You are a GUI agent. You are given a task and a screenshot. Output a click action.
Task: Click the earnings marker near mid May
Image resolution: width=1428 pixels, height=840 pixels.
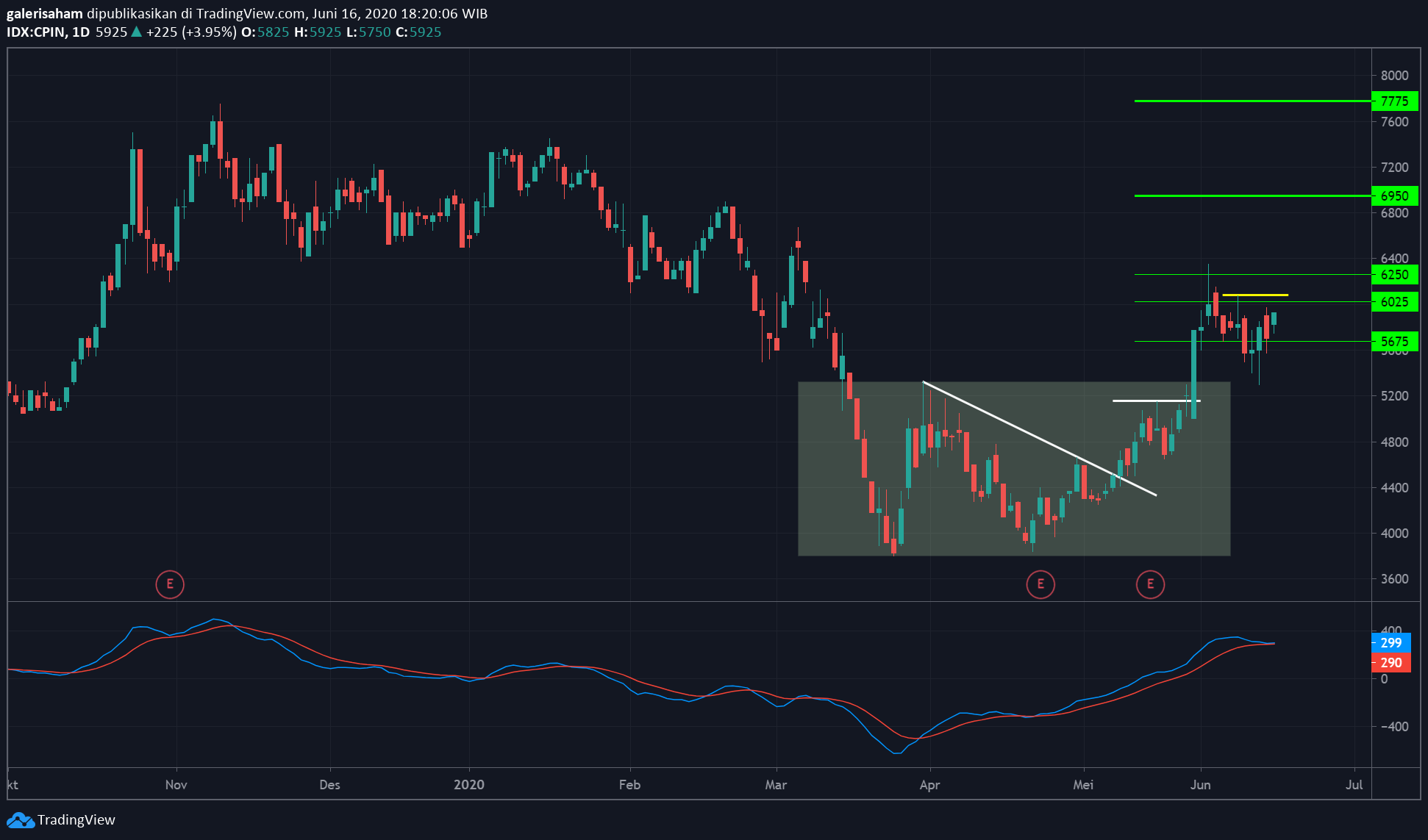coord(1150,584)
